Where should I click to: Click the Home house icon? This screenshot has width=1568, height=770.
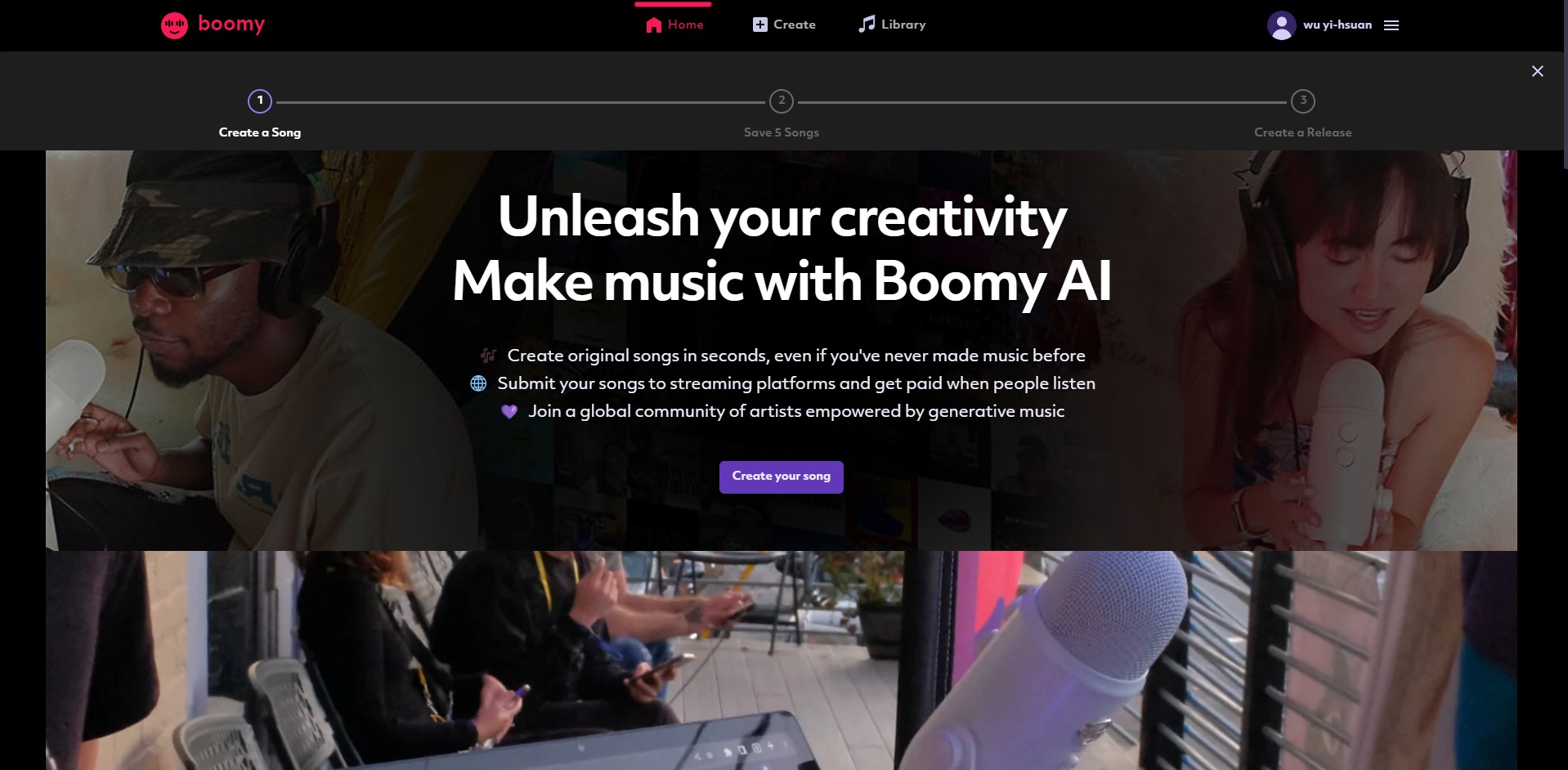tap(653, 25)
